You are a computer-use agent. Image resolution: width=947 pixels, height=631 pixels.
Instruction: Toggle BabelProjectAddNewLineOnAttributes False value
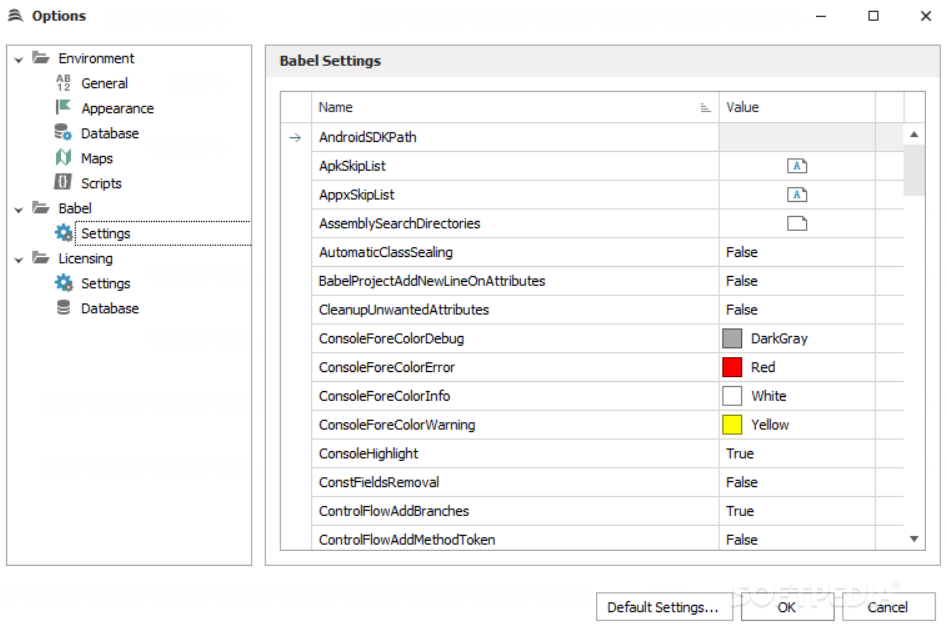797,281
